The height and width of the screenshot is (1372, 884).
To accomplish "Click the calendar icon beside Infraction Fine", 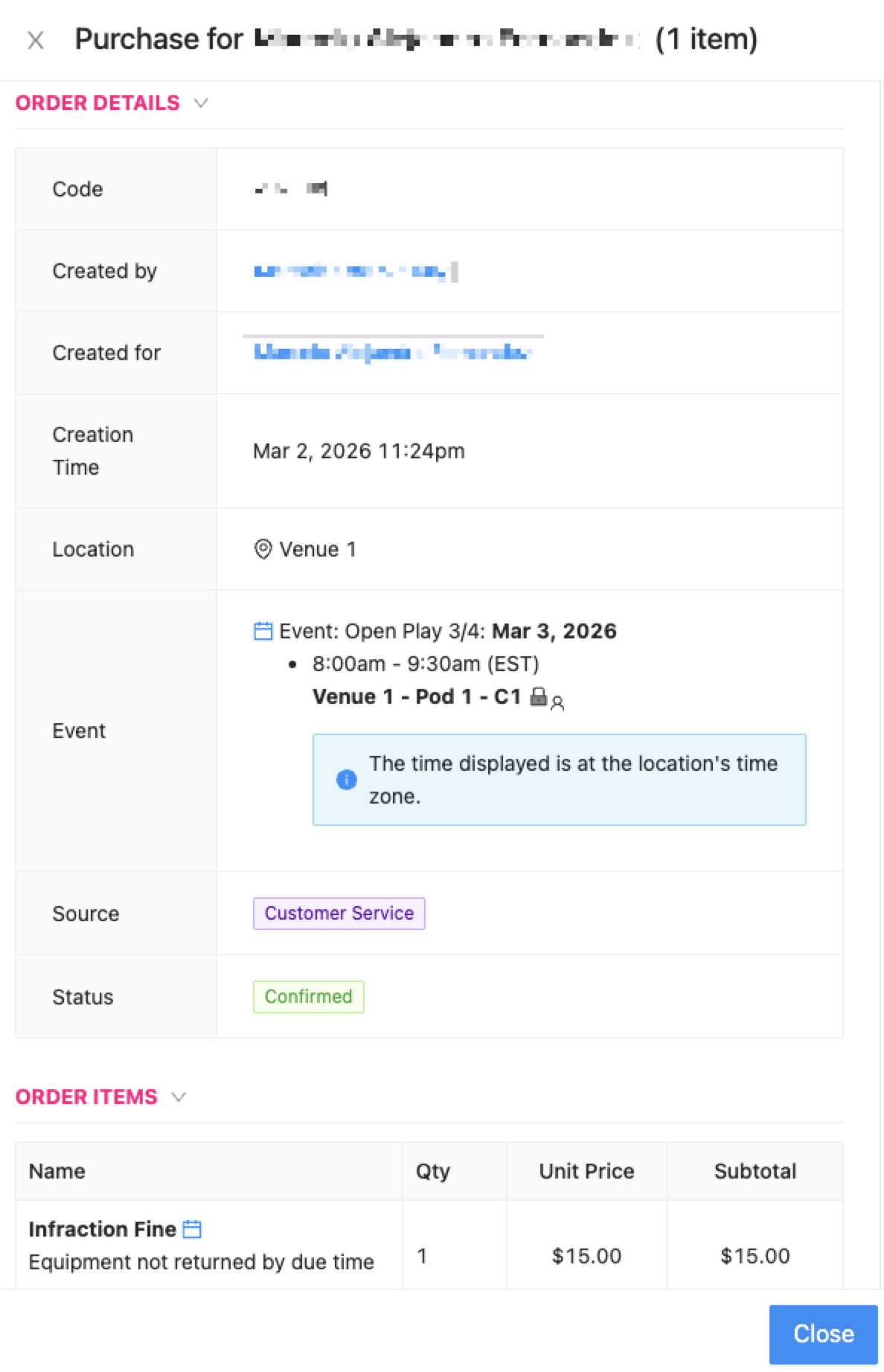I will click(192, 1229).
